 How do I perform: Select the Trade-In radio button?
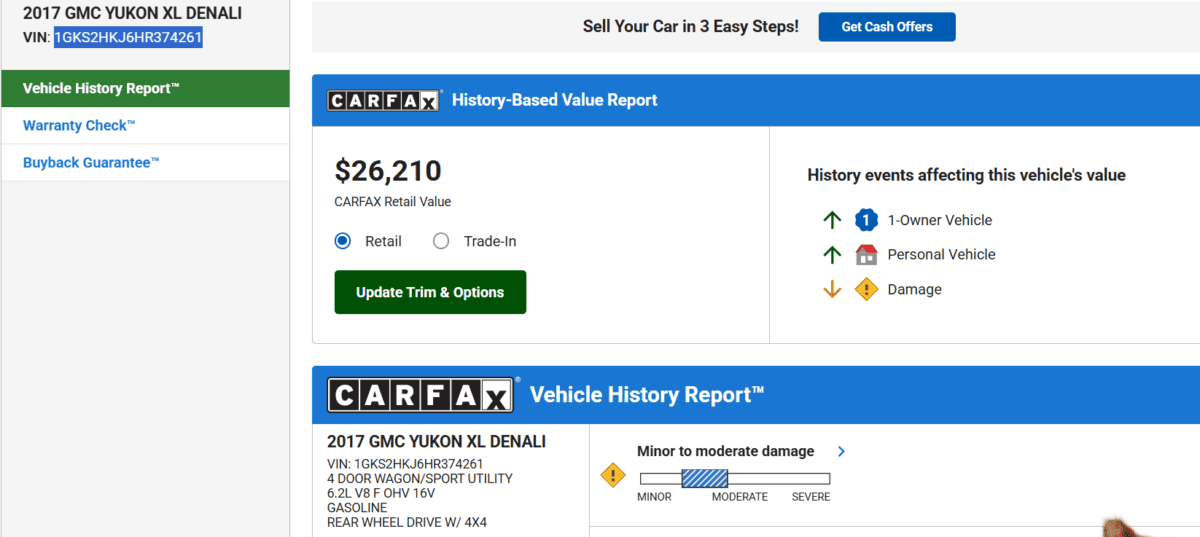coord(441,241)
